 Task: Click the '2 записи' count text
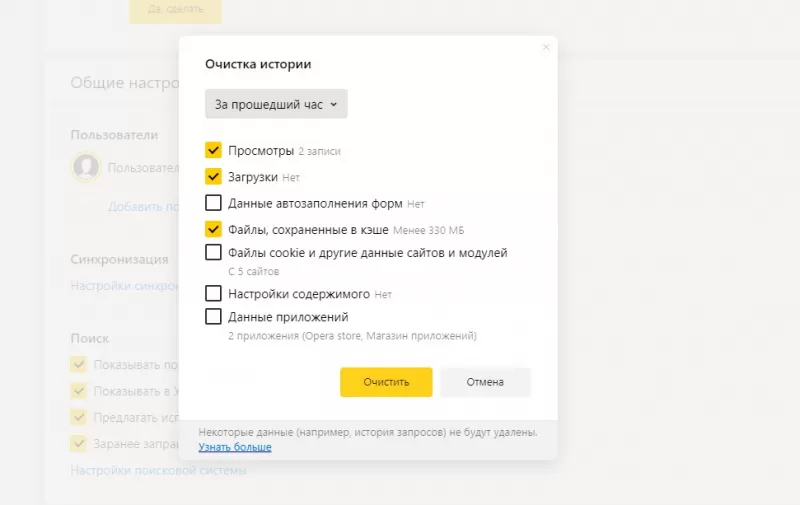click(319, 152)
